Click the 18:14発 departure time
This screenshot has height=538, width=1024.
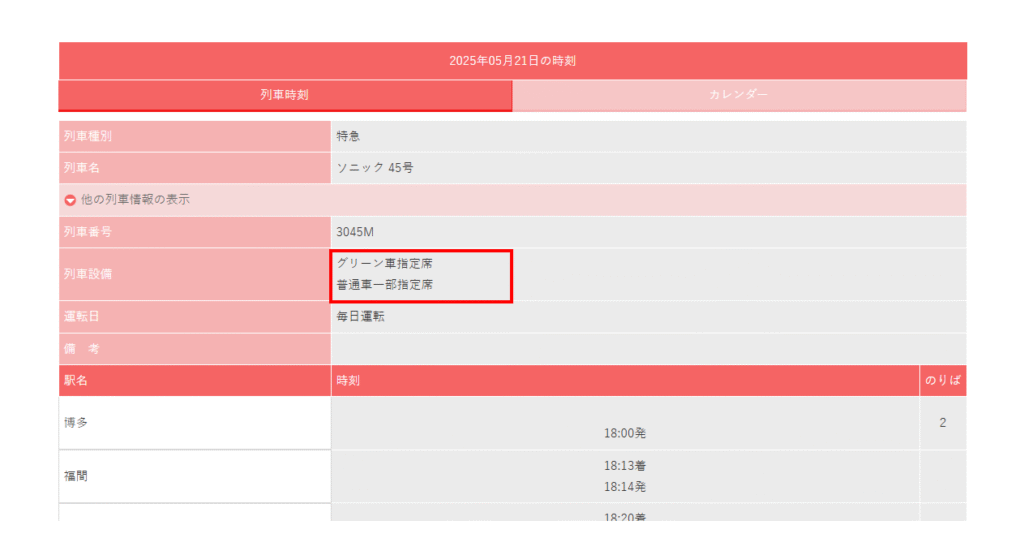624,487
